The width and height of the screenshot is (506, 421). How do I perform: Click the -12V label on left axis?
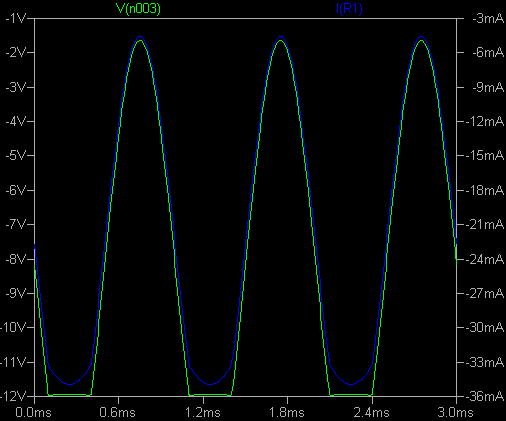pos(13,396)
